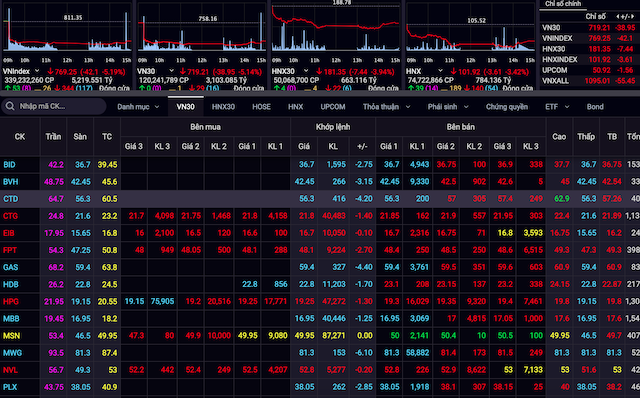
Task: Sort by the Sàn column header
Action: (x=80, y=137)
